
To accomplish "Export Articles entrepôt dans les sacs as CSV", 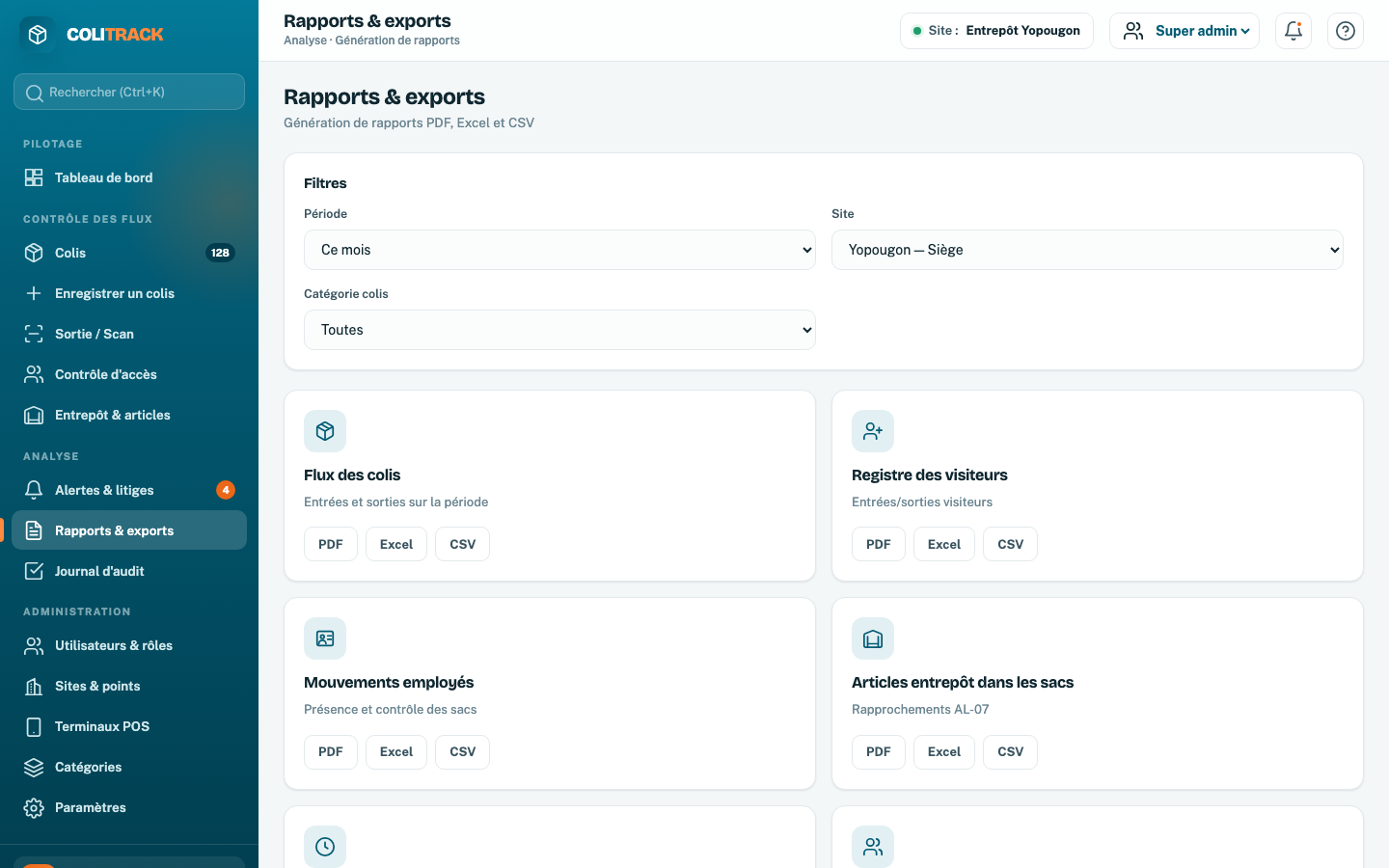I will [1011, 751].
